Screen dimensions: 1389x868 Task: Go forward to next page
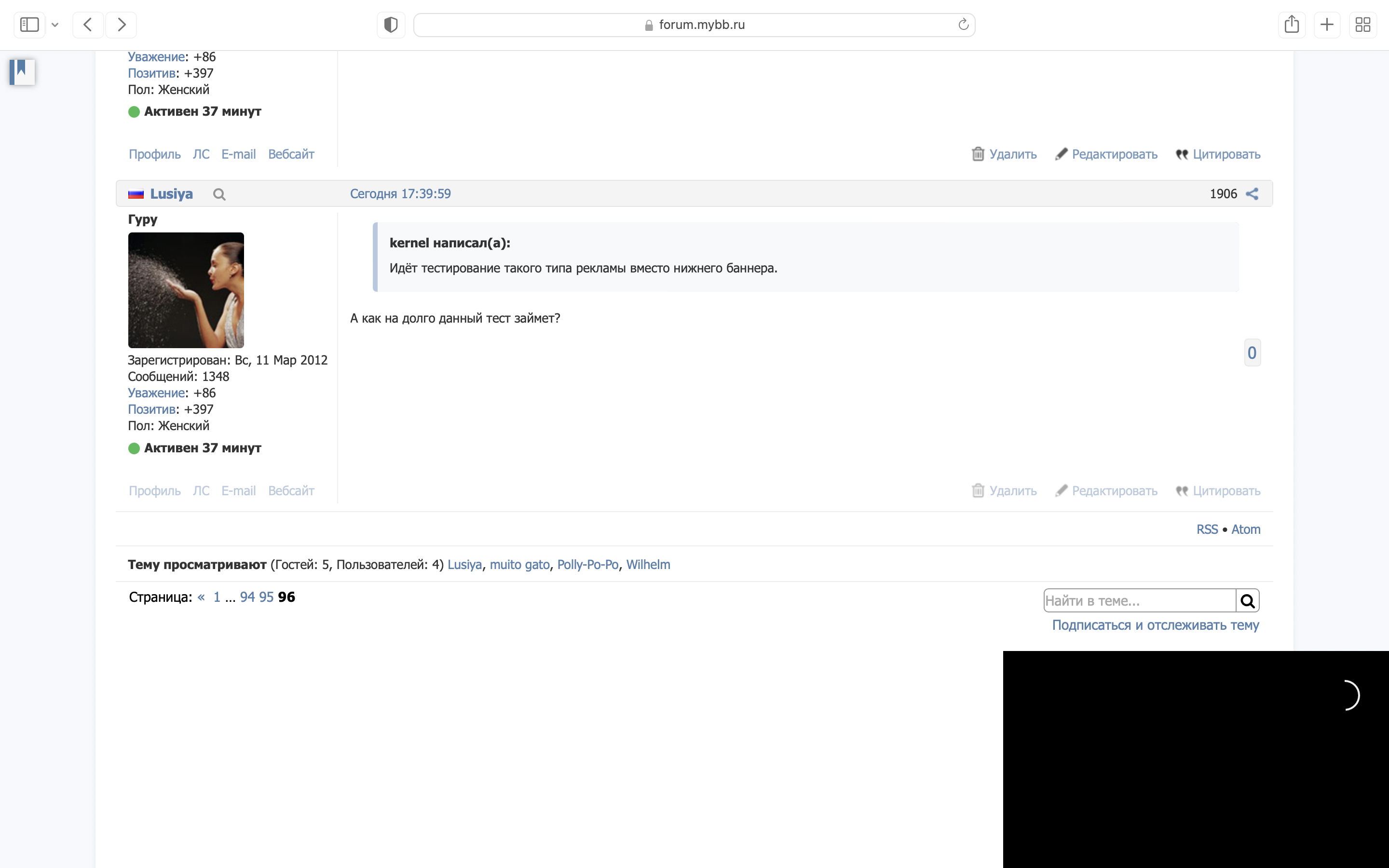pyautogui.click(x=121, y=25)
